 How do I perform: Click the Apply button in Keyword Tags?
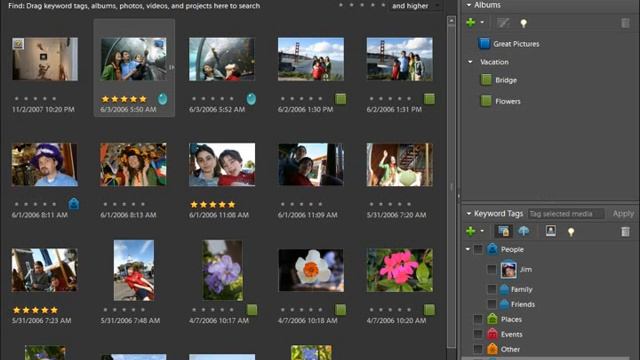[x=623, y=213]
